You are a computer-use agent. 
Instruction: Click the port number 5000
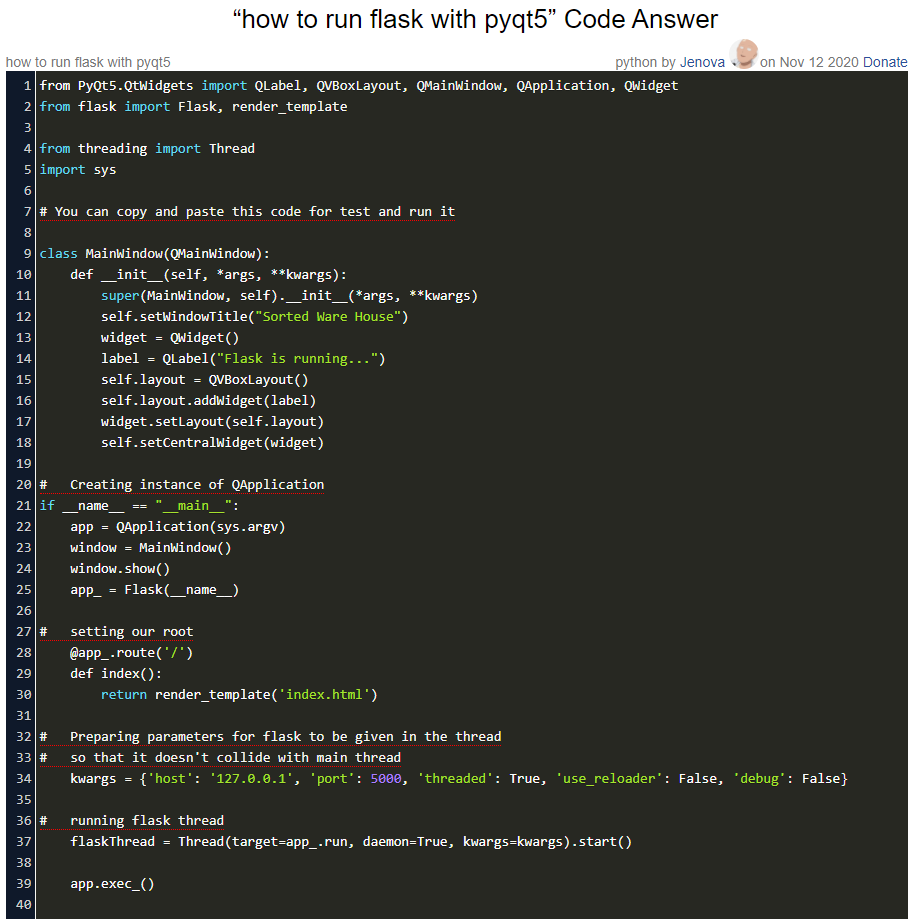[x=386, y=779]
